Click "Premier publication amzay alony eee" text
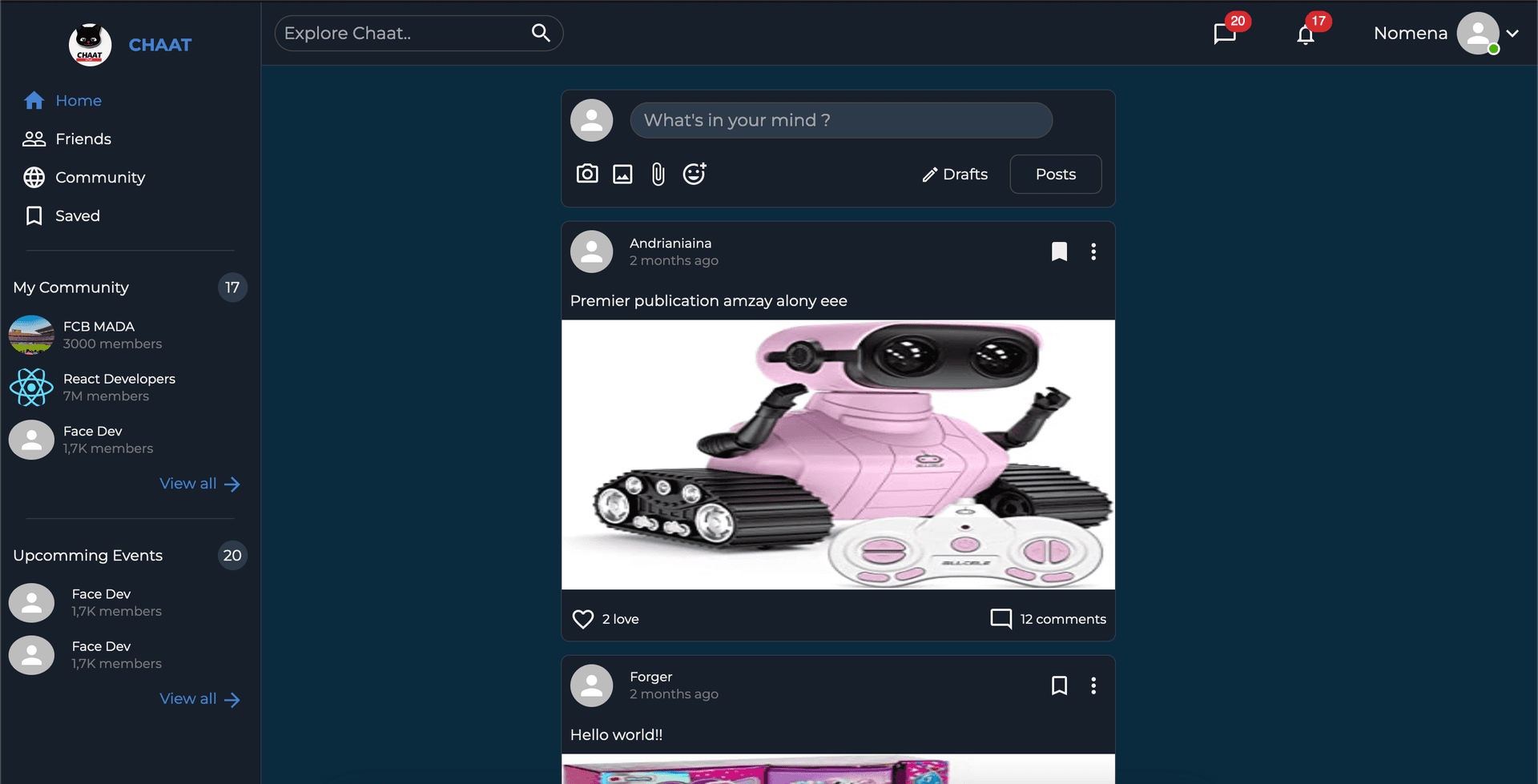This screenshot has width=1538, height=784. (x=709, y=301)
